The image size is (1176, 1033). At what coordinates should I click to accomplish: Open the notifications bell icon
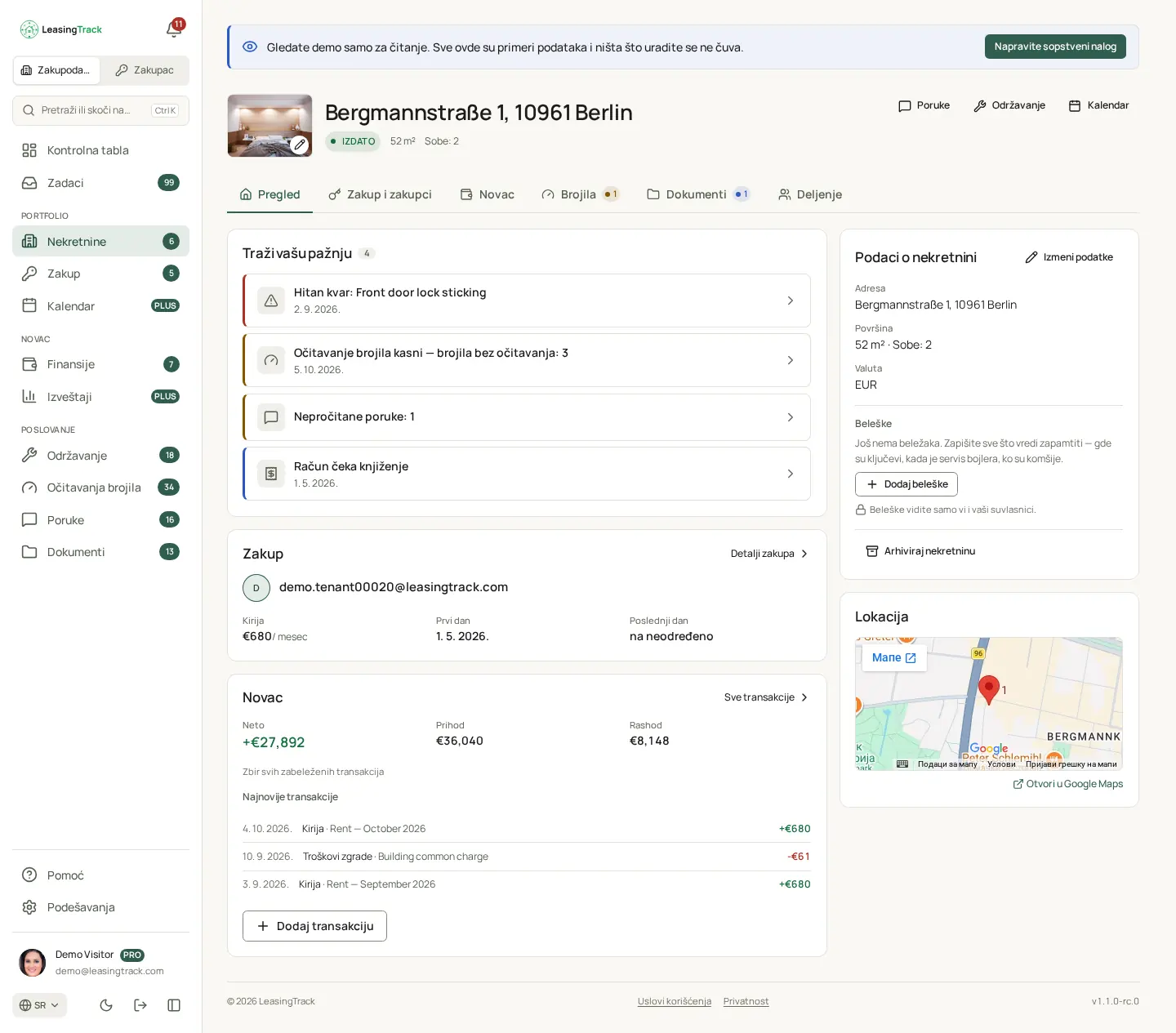174,29
